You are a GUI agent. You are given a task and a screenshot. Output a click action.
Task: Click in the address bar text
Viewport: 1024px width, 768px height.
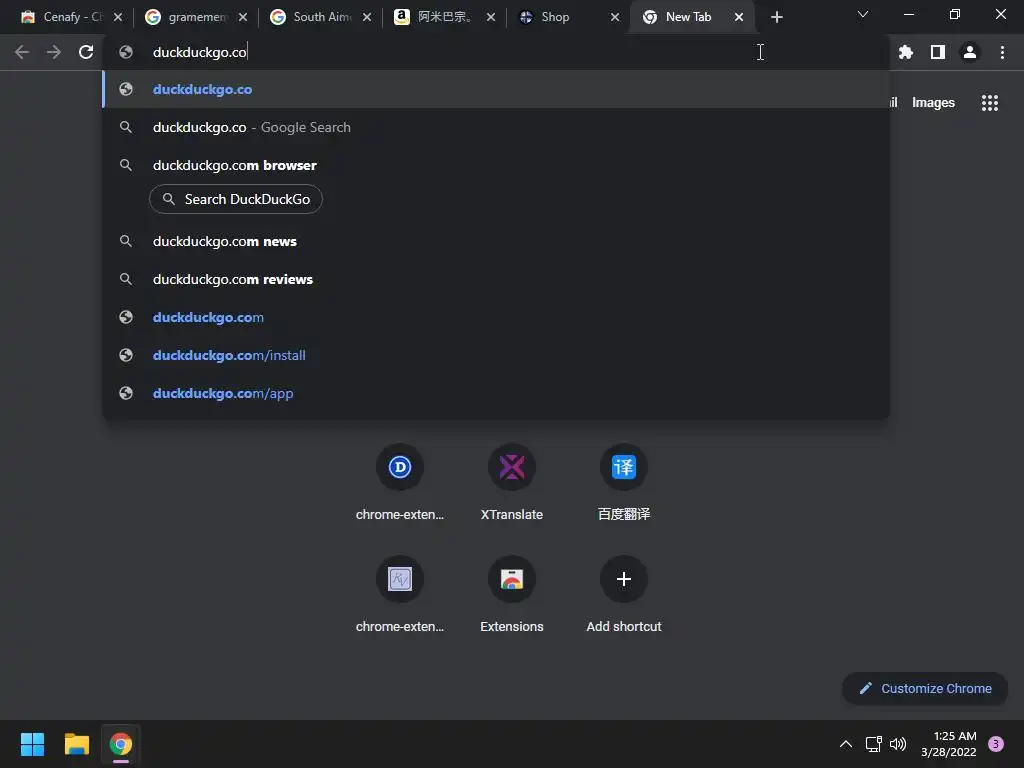point(200,52)
